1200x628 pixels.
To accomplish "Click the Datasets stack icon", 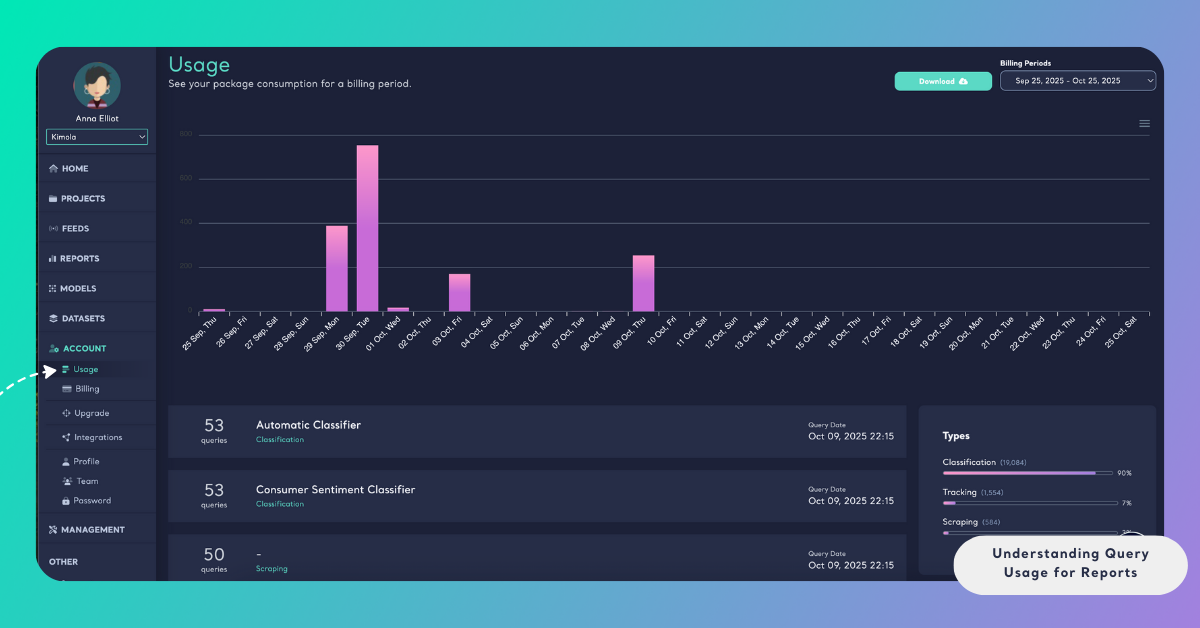I will pyautogui.click(x=55, y=318).
